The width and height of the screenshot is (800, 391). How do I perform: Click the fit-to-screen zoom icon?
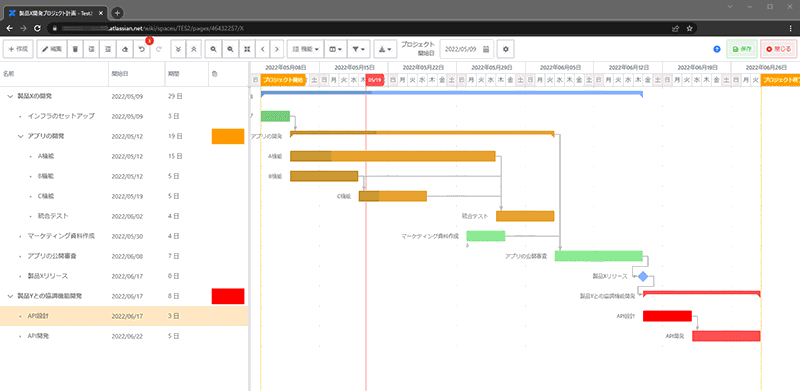pos(247,50)
